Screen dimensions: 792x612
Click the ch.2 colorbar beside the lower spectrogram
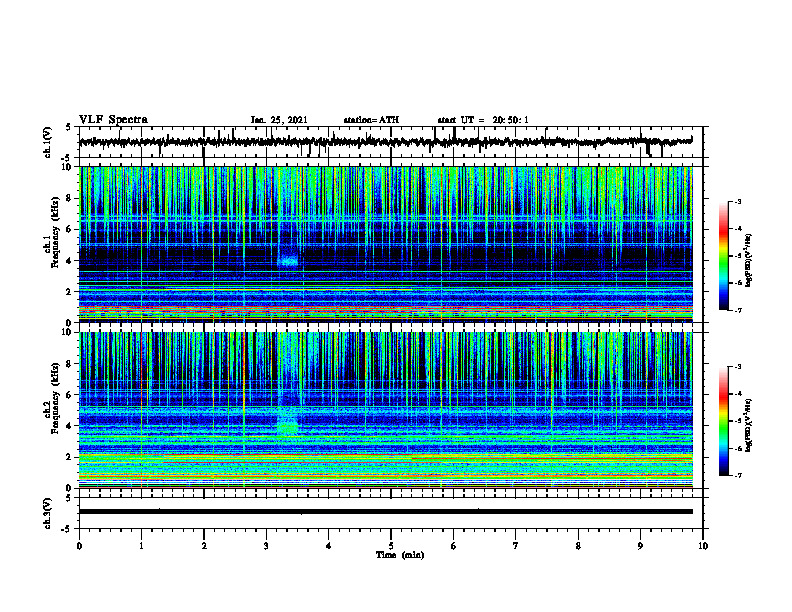tap(723, 421)
